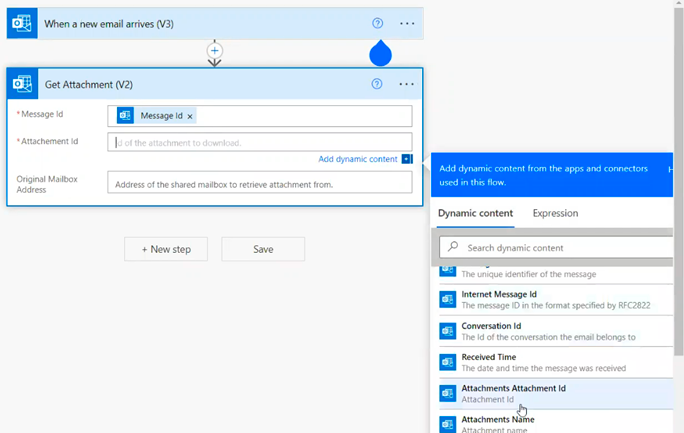Select Attachments Name dynamic content
The image size is (684, 433).
[556, 422]
